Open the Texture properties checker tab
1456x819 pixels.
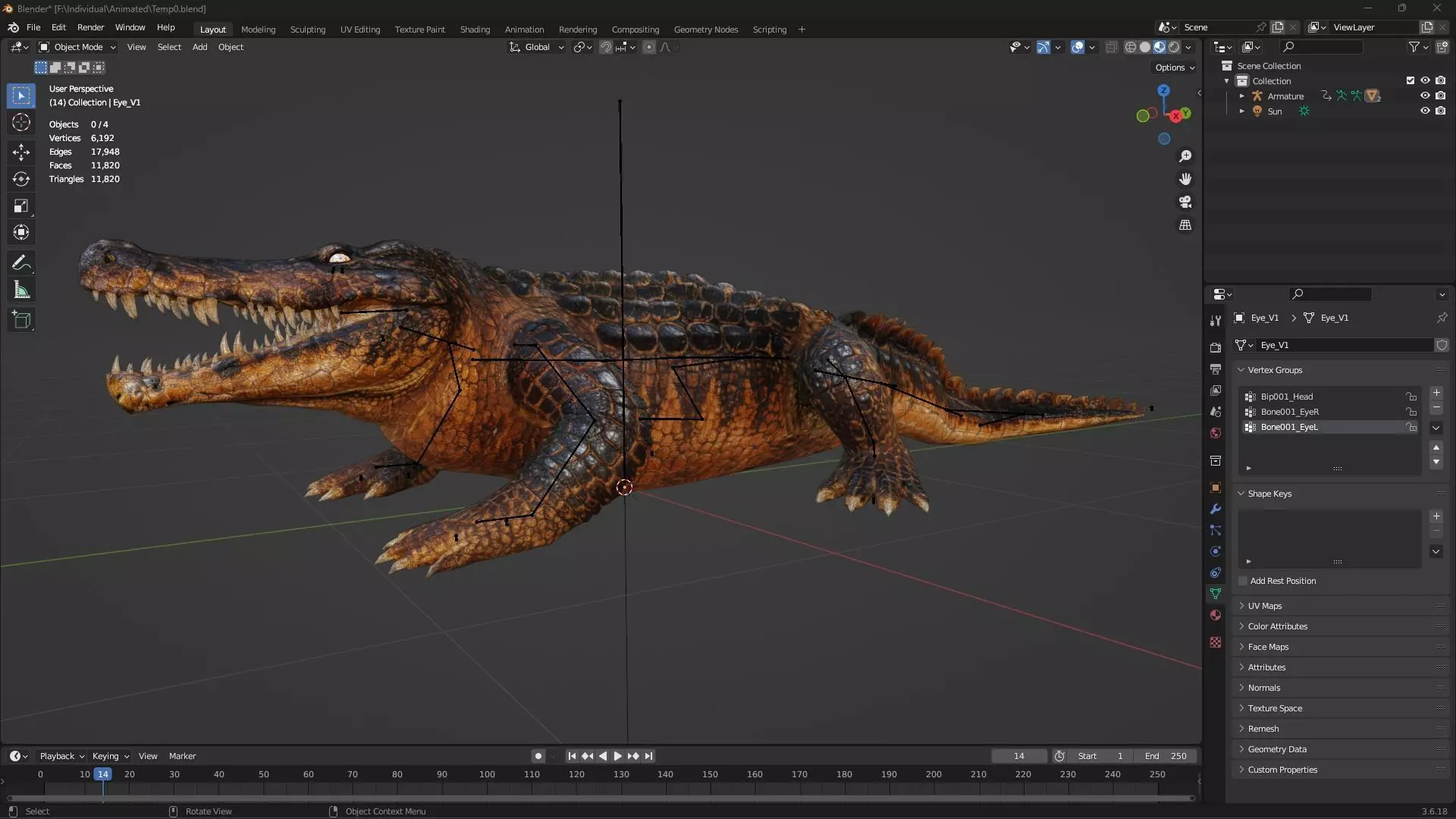pyautogui.click(x=1216, y=642)
